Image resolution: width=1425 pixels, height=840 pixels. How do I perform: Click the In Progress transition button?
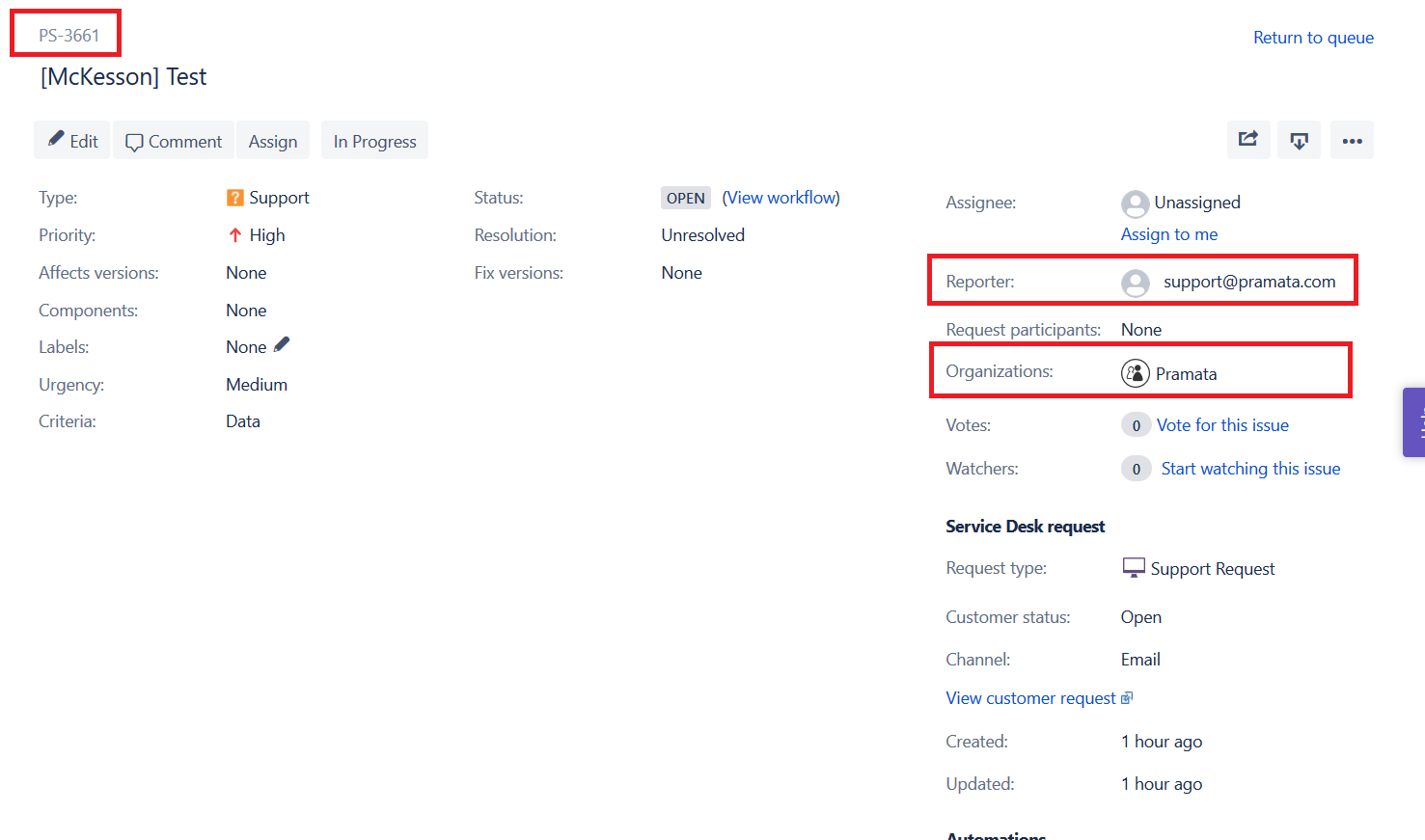[374, 140]
